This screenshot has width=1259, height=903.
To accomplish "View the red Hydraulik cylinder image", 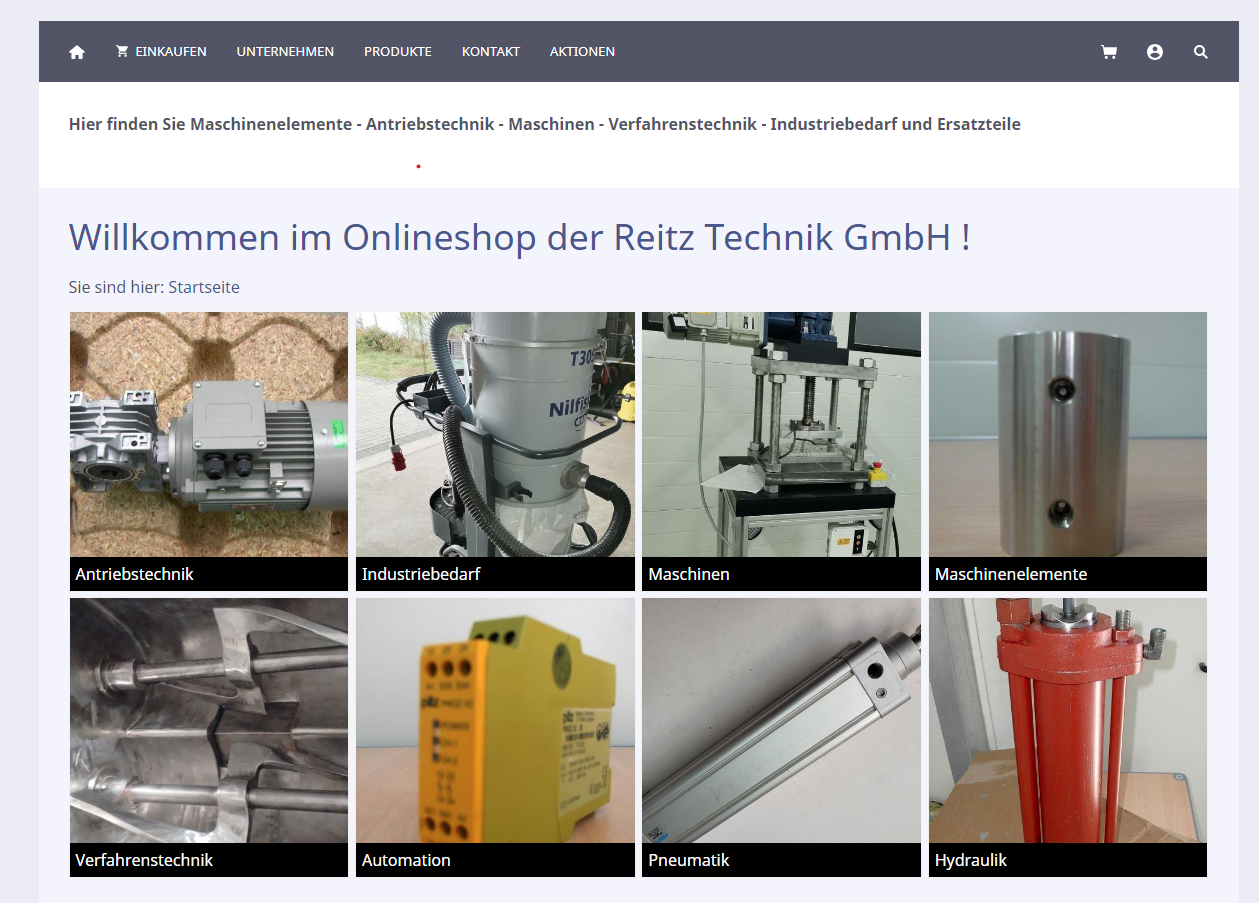I will 1067,720.
